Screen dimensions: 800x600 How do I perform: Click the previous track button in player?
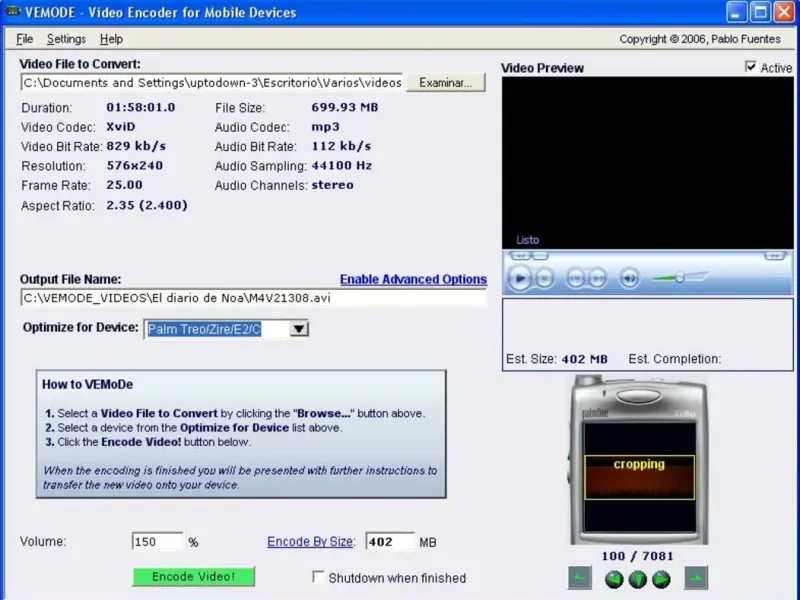pos(575,279)
